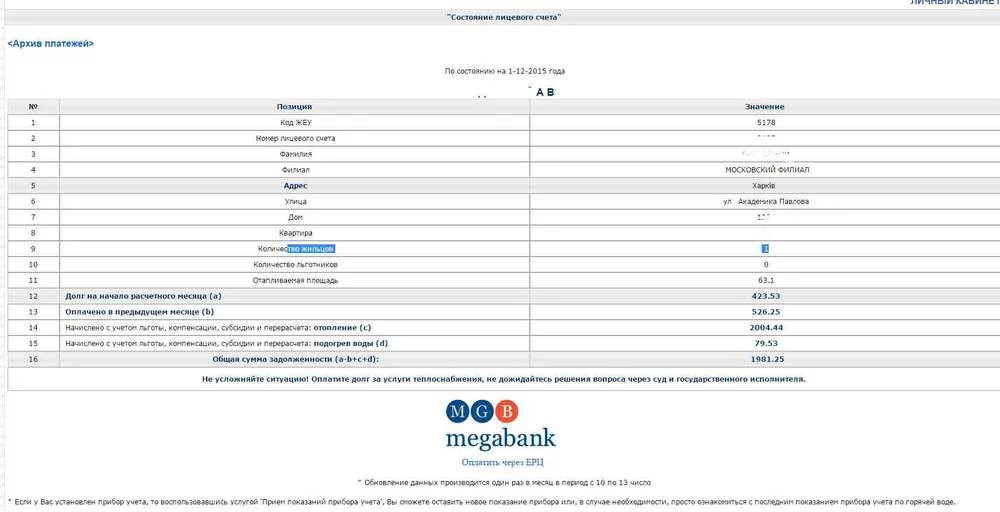The width and height of the screenshot is (1000, 512).
Task: Click the Харків value
Action: click(763, 186)
